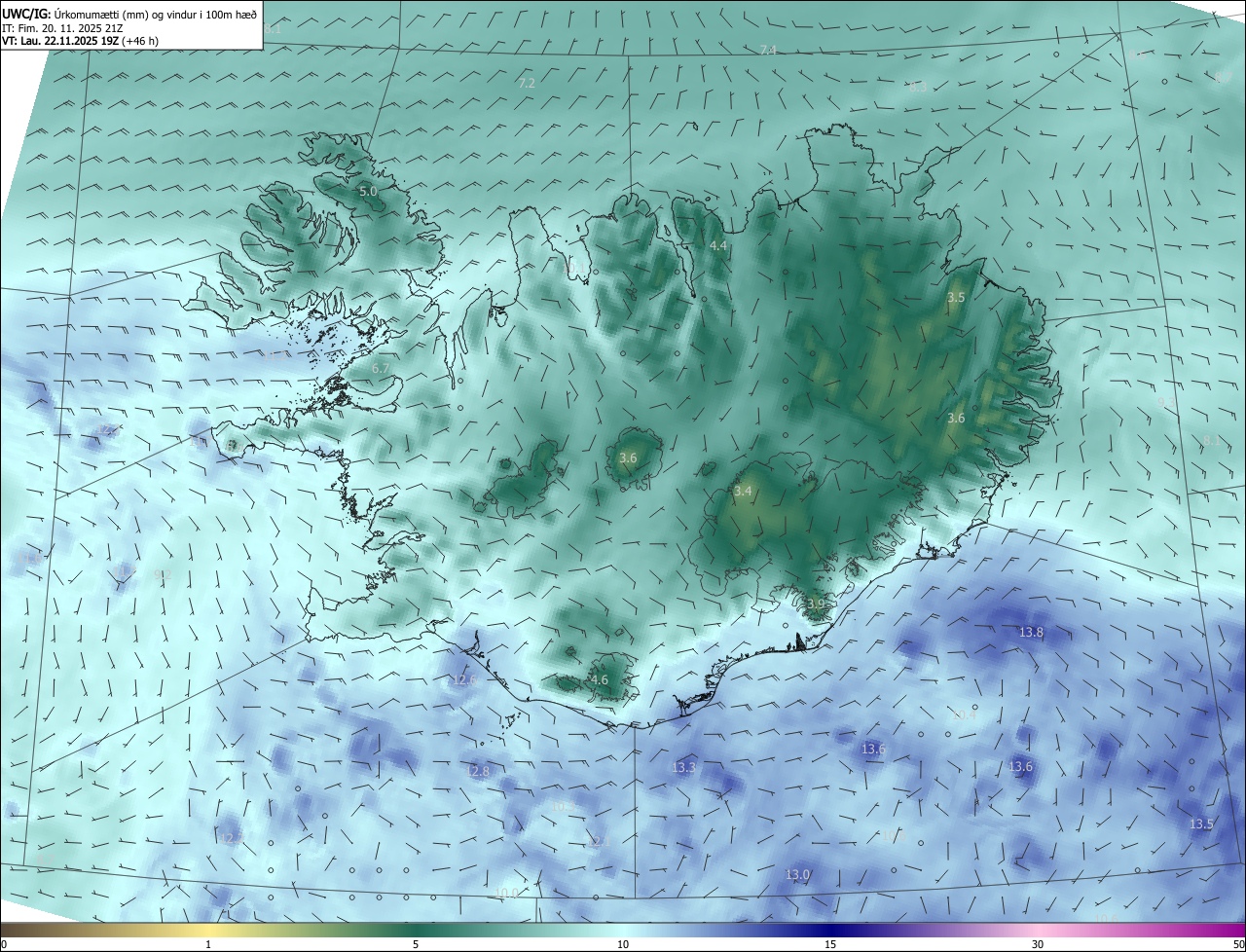Click the 3.4 value on the glacier

click(x=743, y=492)
